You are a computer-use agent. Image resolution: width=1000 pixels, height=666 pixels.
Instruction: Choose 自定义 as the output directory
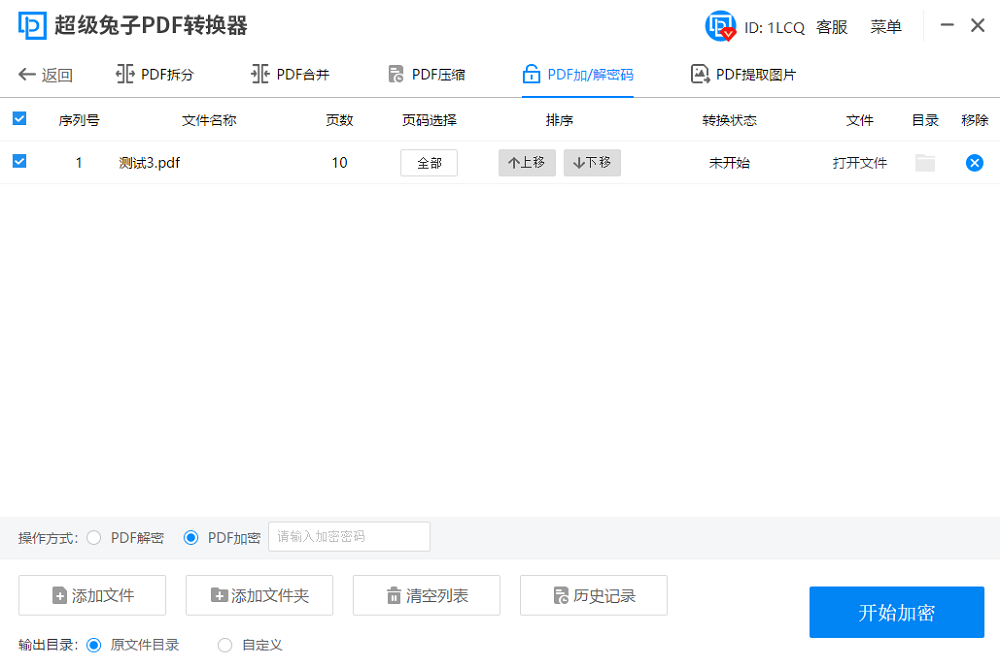click(225, 645)
